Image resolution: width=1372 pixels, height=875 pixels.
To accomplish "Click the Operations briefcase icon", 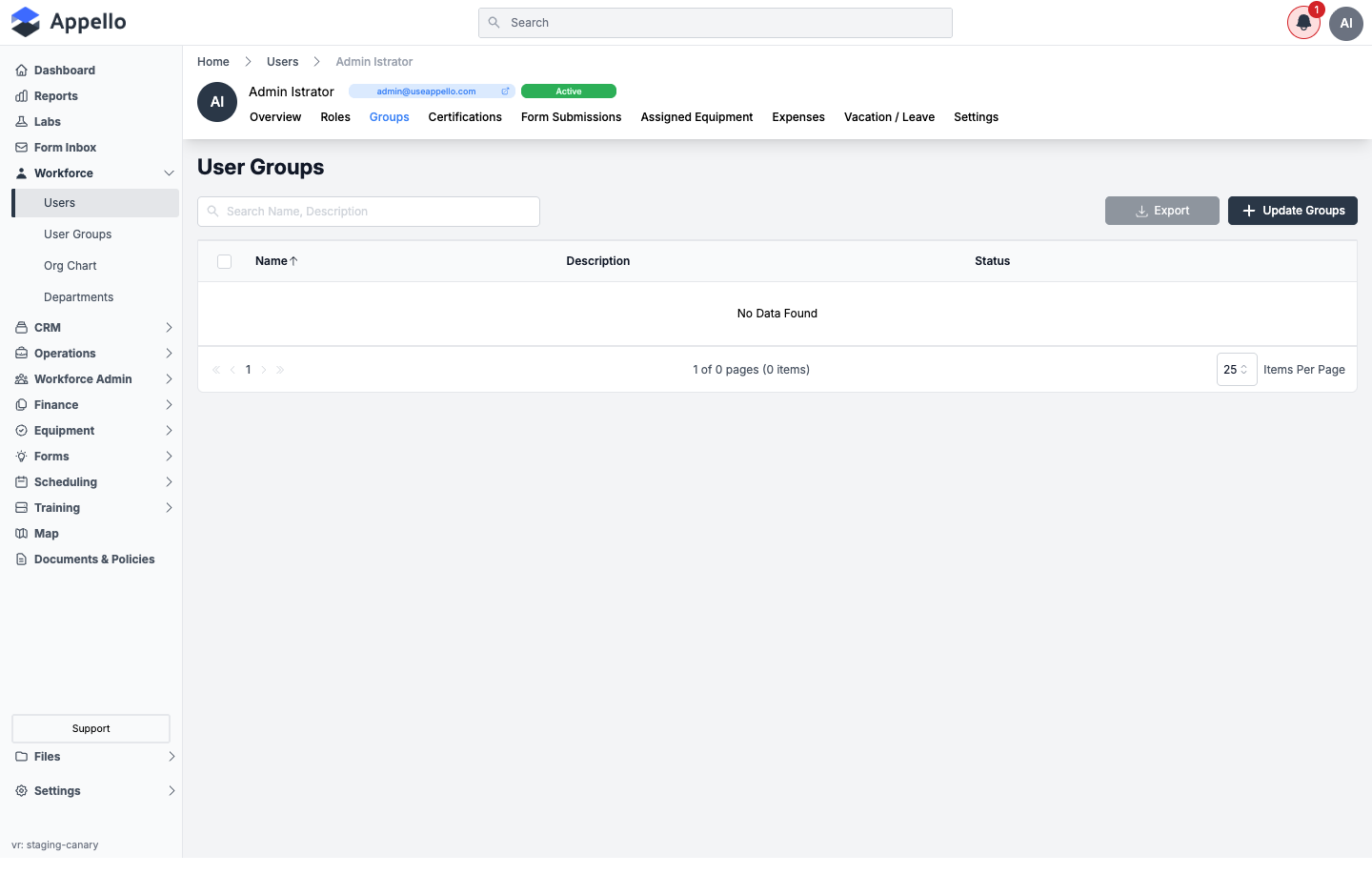I will click(x=21, y=354).
